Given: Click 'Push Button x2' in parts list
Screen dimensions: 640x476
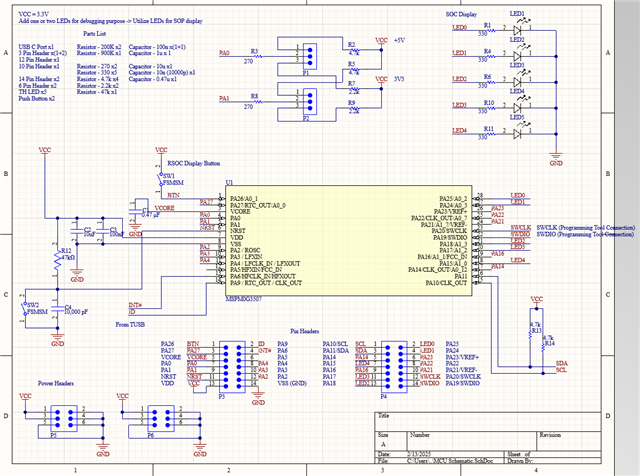Looking at the screenshot, I should pyautogui.click(x=37, y=98).
